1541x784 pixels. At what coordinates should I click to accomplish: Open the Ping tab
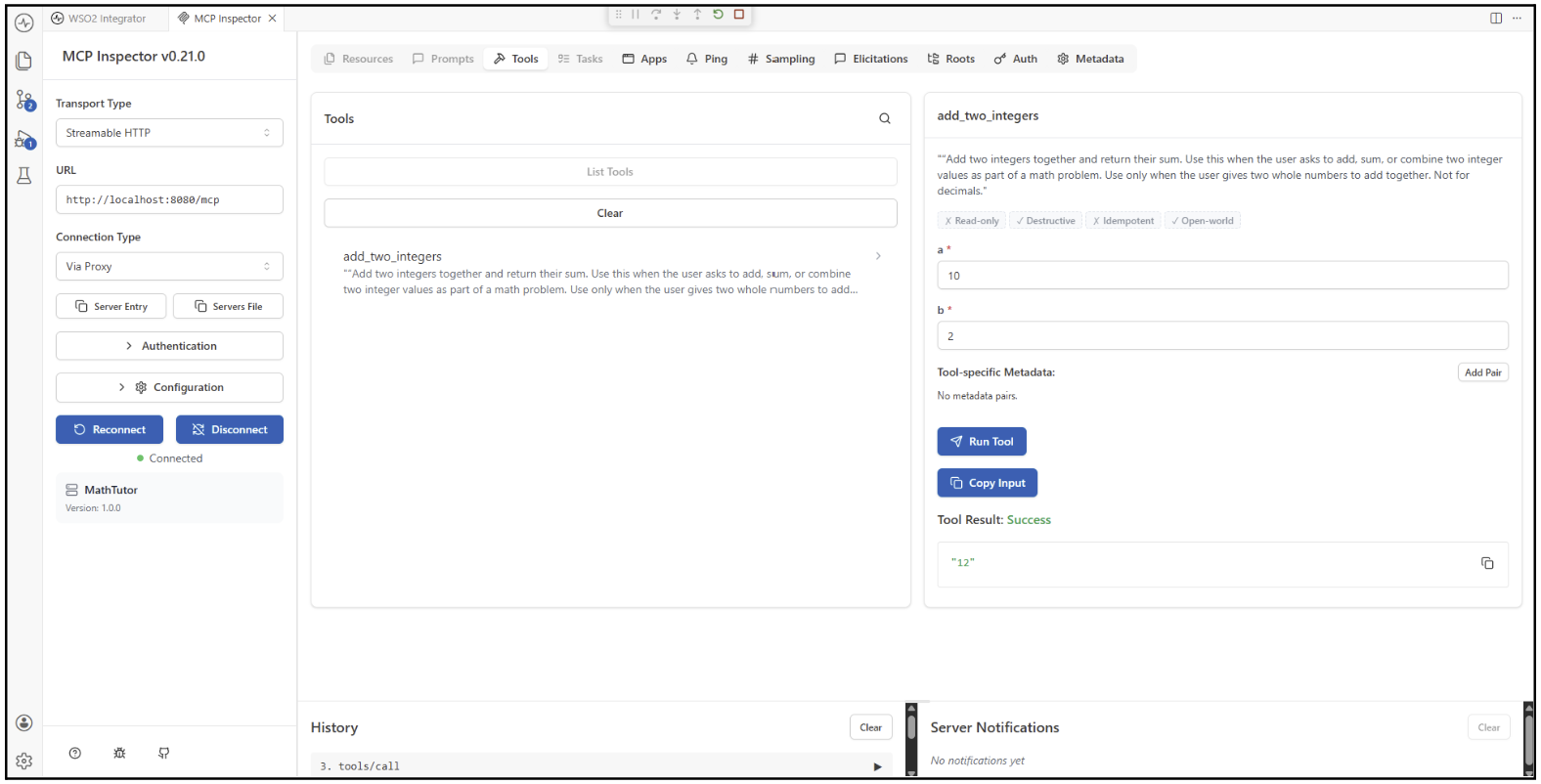[707, 59]
